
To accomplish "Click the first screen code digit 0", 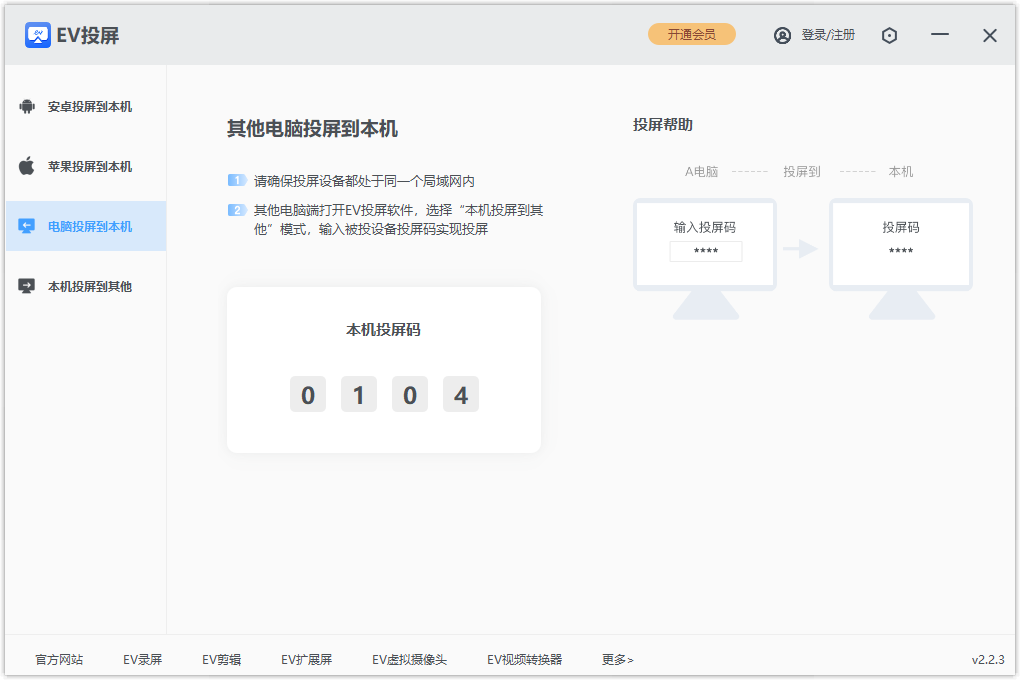I will click(x=308, y=394).
